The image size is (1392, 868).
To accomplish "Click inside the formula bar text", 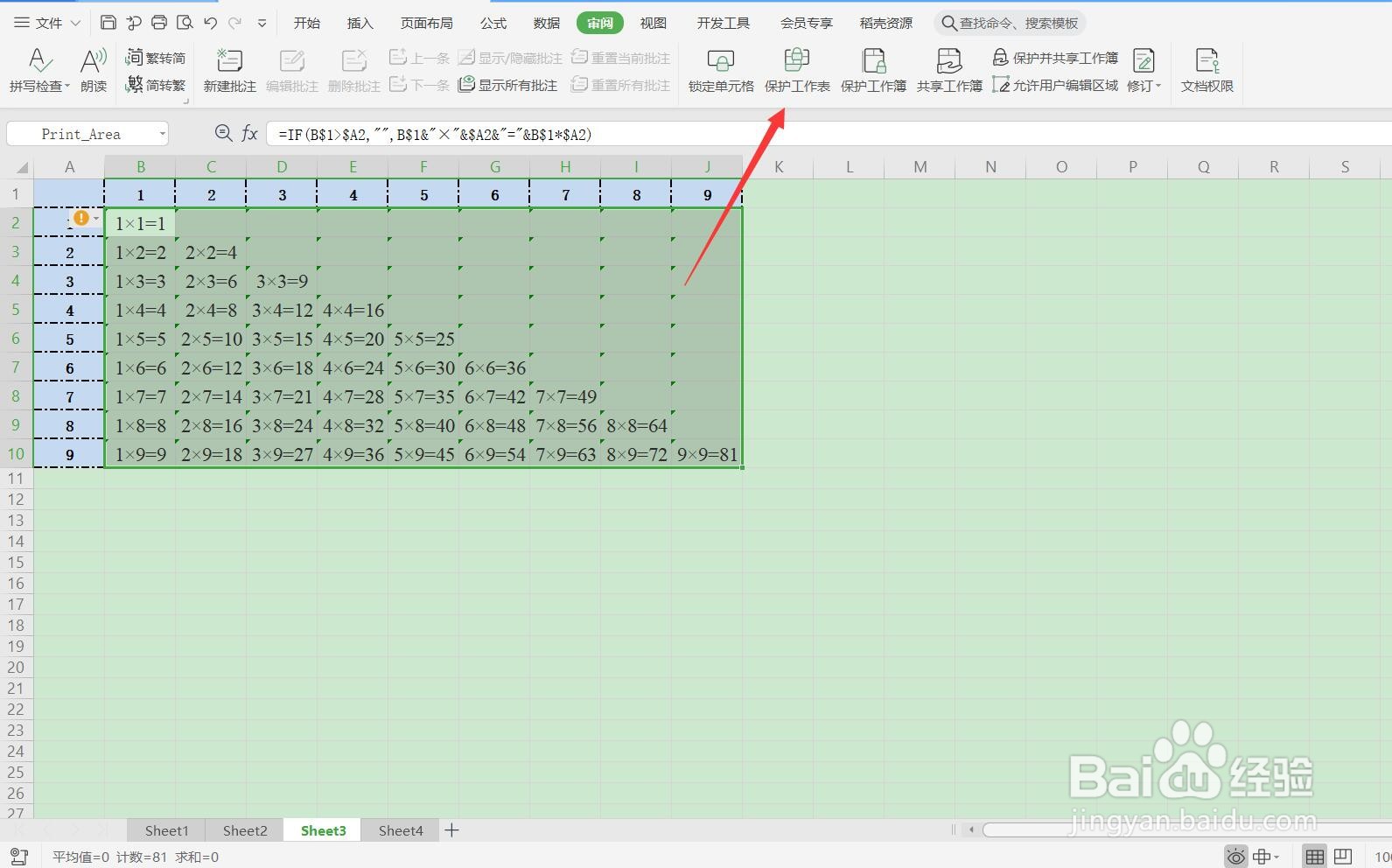I will click(435, 134).
